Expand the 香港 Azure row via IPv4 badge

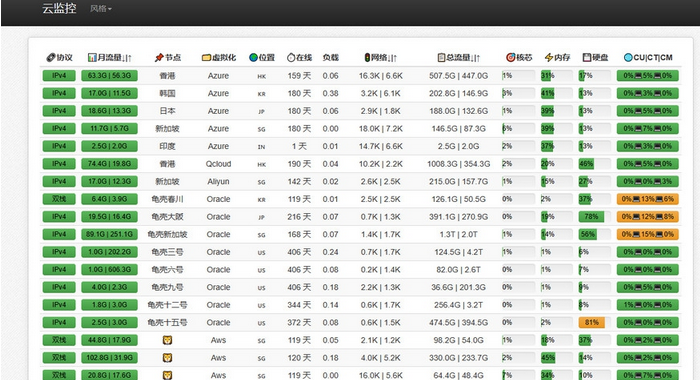tap(59, 75)
